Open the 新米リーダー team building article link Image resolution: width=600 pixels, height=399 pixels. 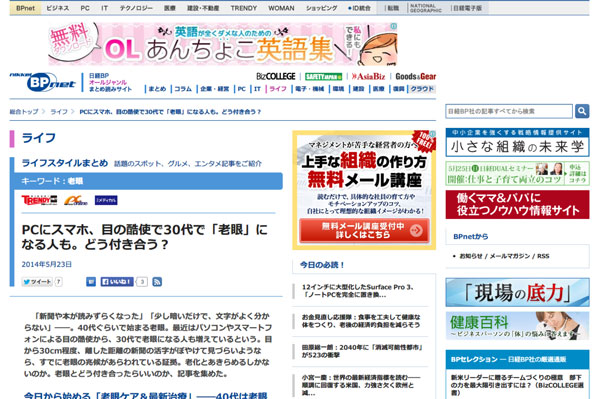517,385
